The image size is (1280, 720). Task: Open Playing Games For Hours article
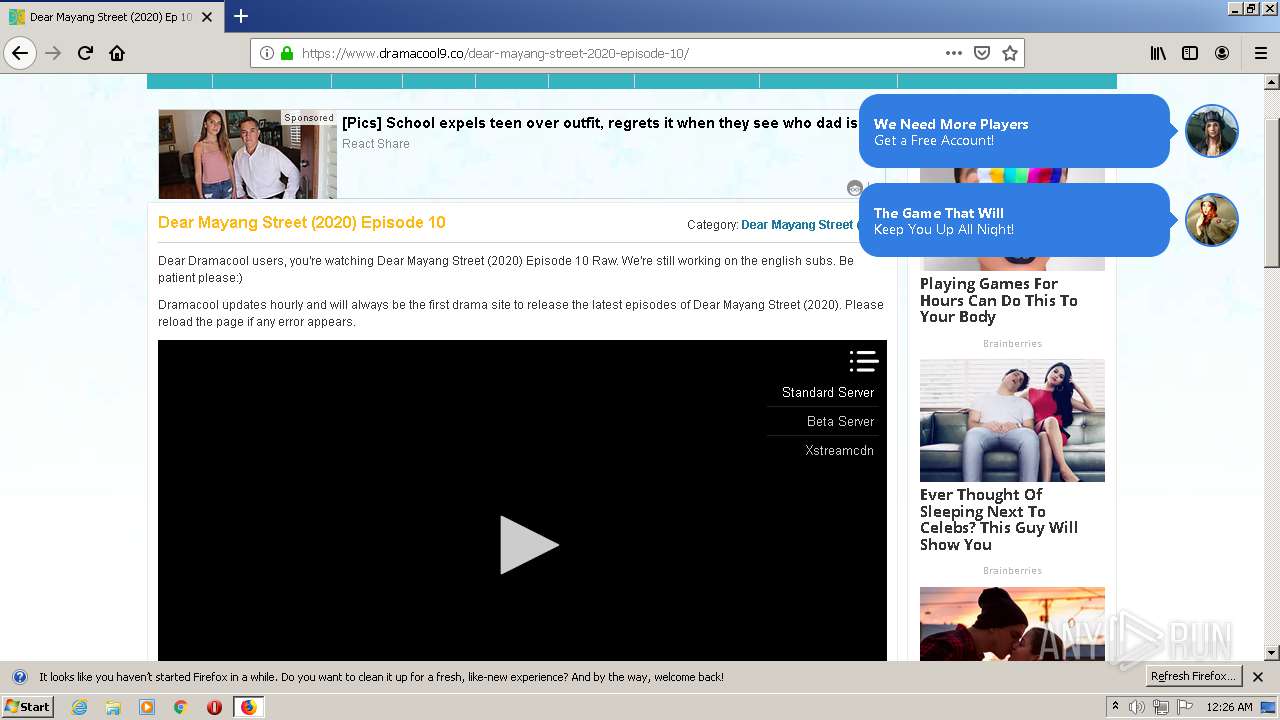coord(998,300)
